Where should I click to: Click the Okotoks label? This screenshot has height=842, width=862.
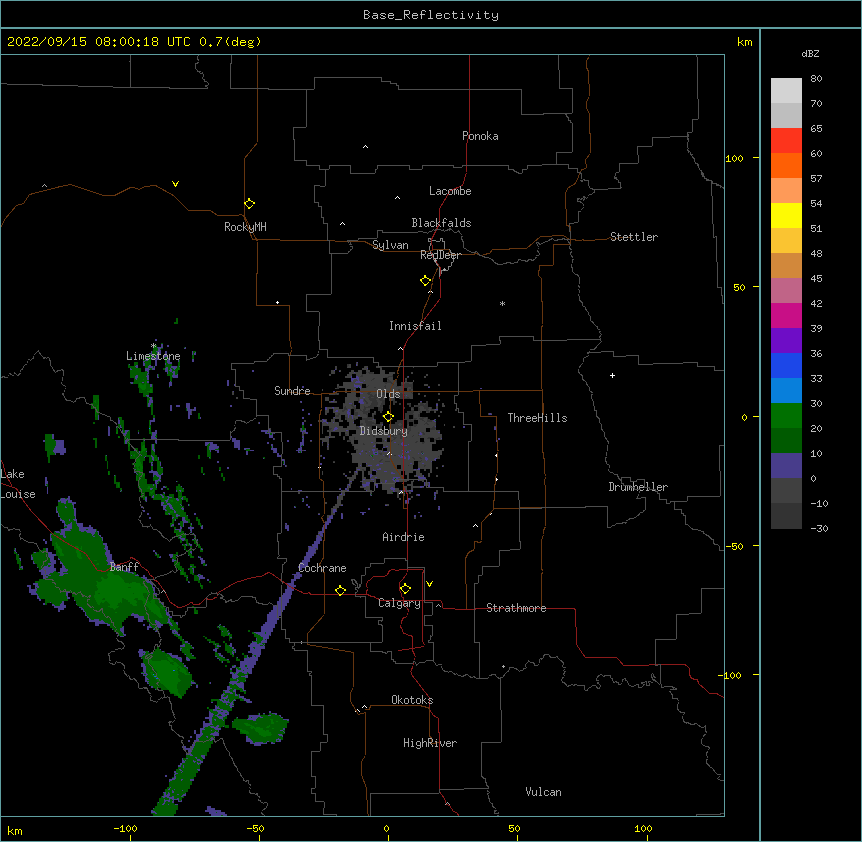point(412,700)
